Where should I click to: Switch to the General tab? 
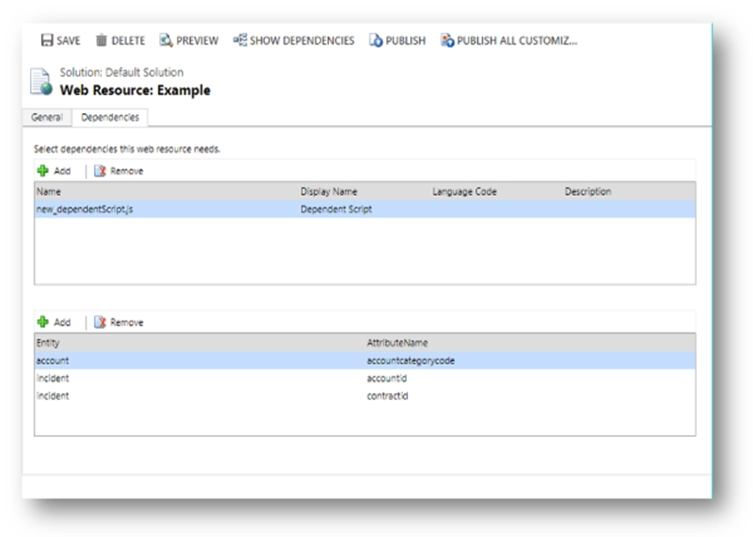[46, 117]
